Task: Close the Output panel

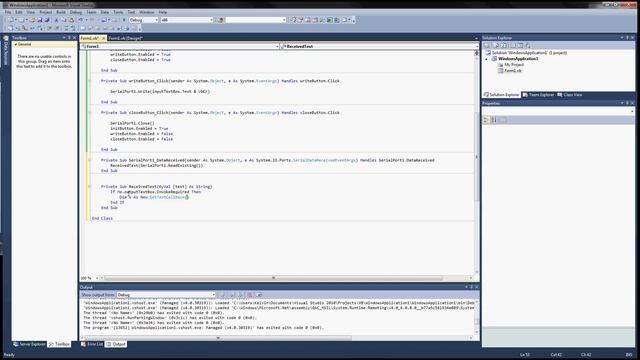Action: tap(477, 287)
